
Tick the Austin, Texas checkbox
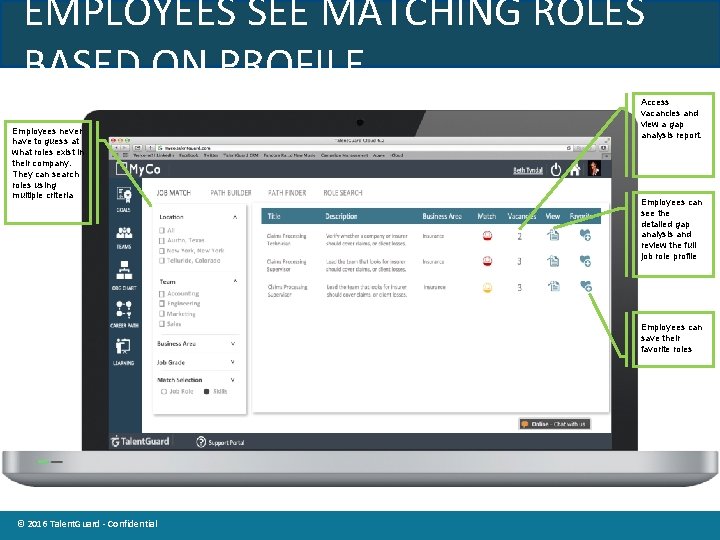pos(162,240)
